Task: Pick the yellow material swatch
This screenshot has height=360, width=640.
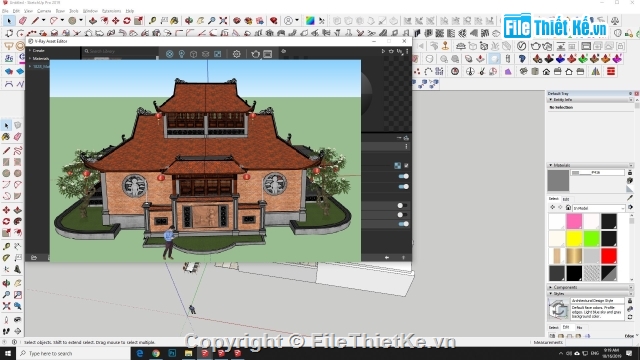Action: coord(574,239)
